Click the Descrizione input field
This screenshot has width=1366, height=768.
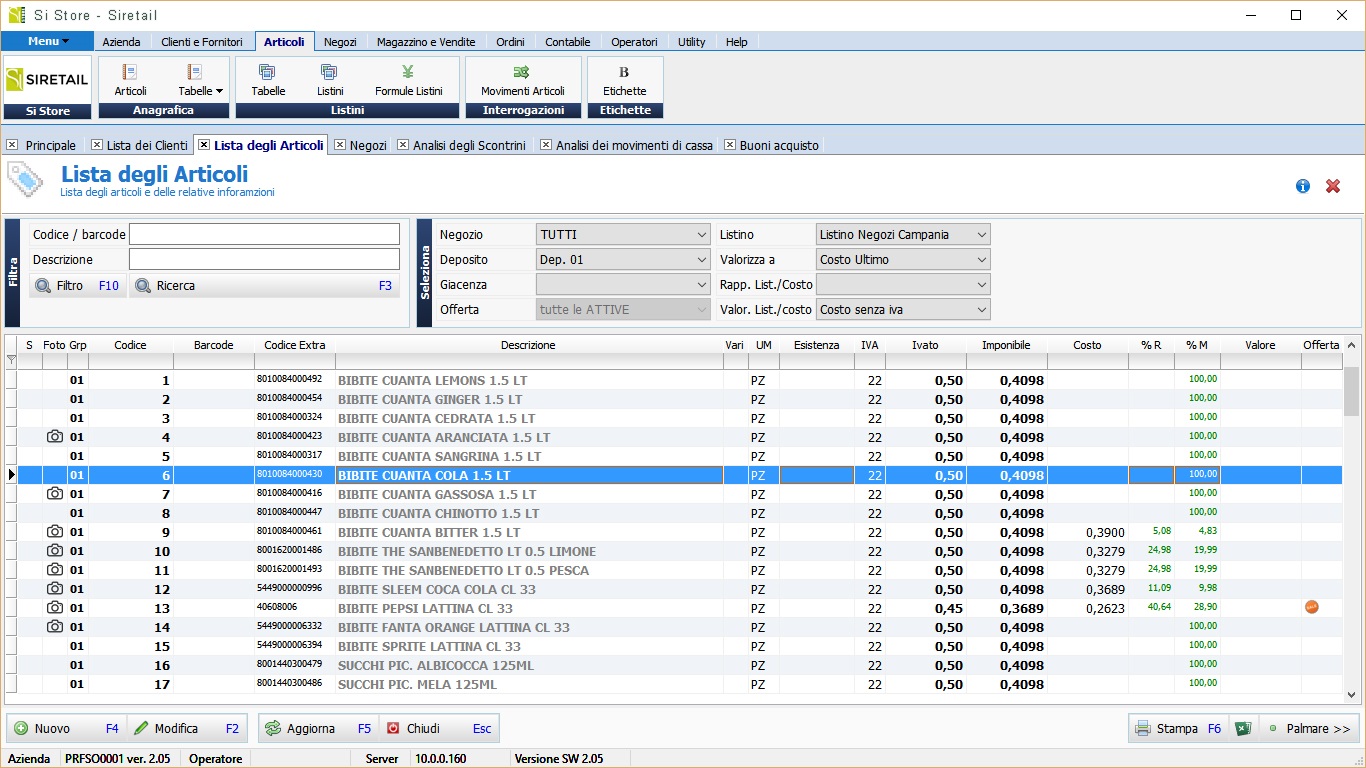pos(264,259)
